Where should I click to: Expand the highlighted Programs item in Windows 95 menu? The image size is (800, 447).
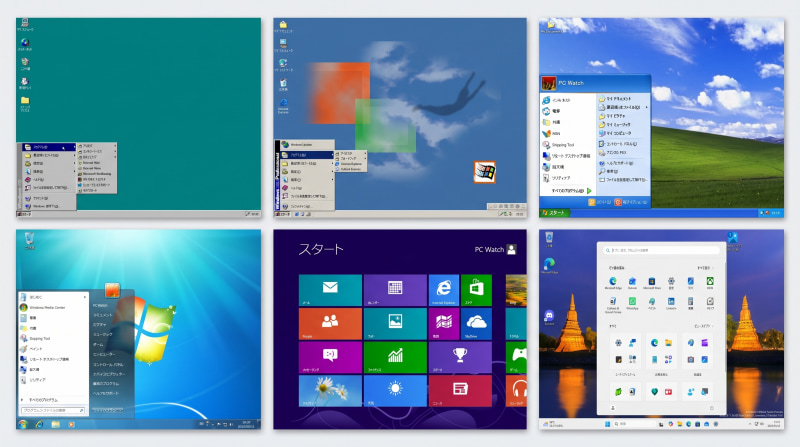[49, 147]
